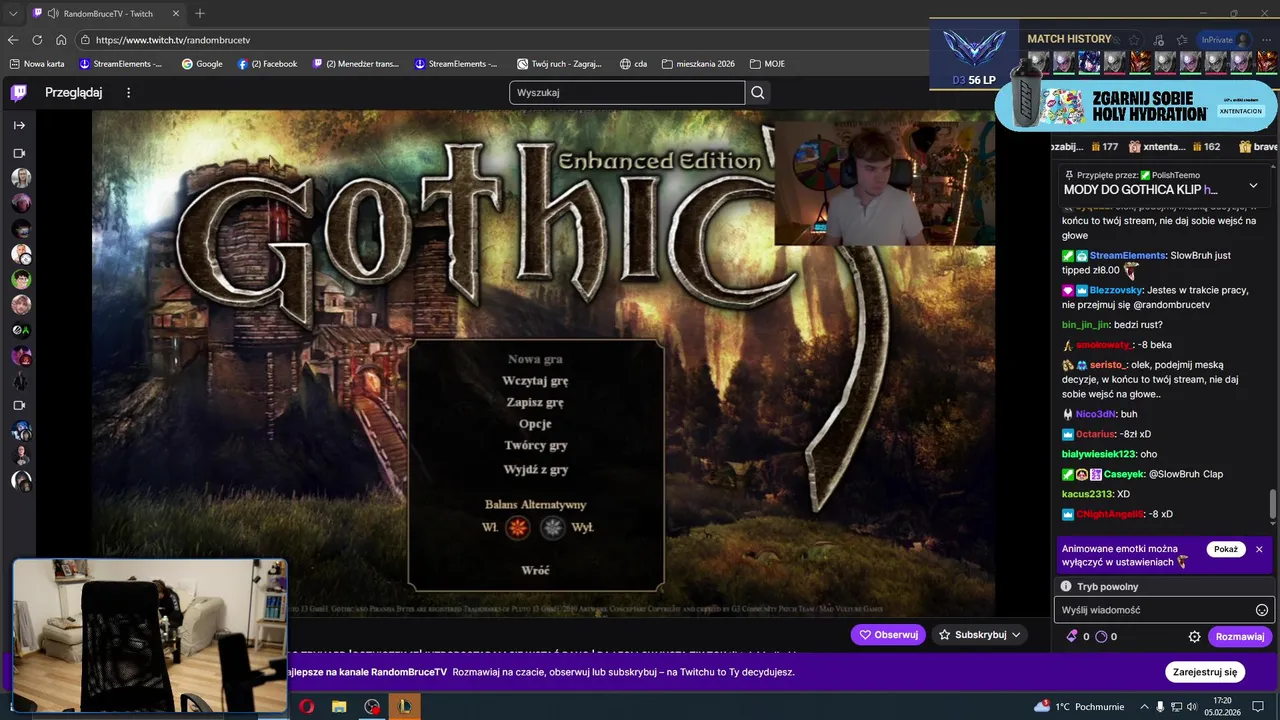Image resolution: width=1280 pixels, height=720 pixels.
Task: Expand the left channel sidebar
Action: (19, 125)
